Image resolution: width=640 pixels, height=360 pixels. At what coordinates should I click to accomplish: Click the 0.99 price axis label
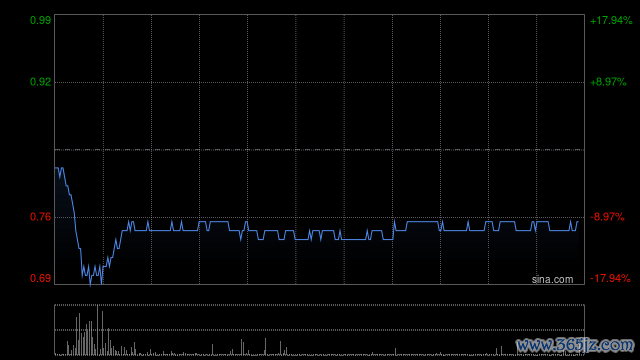pos(40,20)
